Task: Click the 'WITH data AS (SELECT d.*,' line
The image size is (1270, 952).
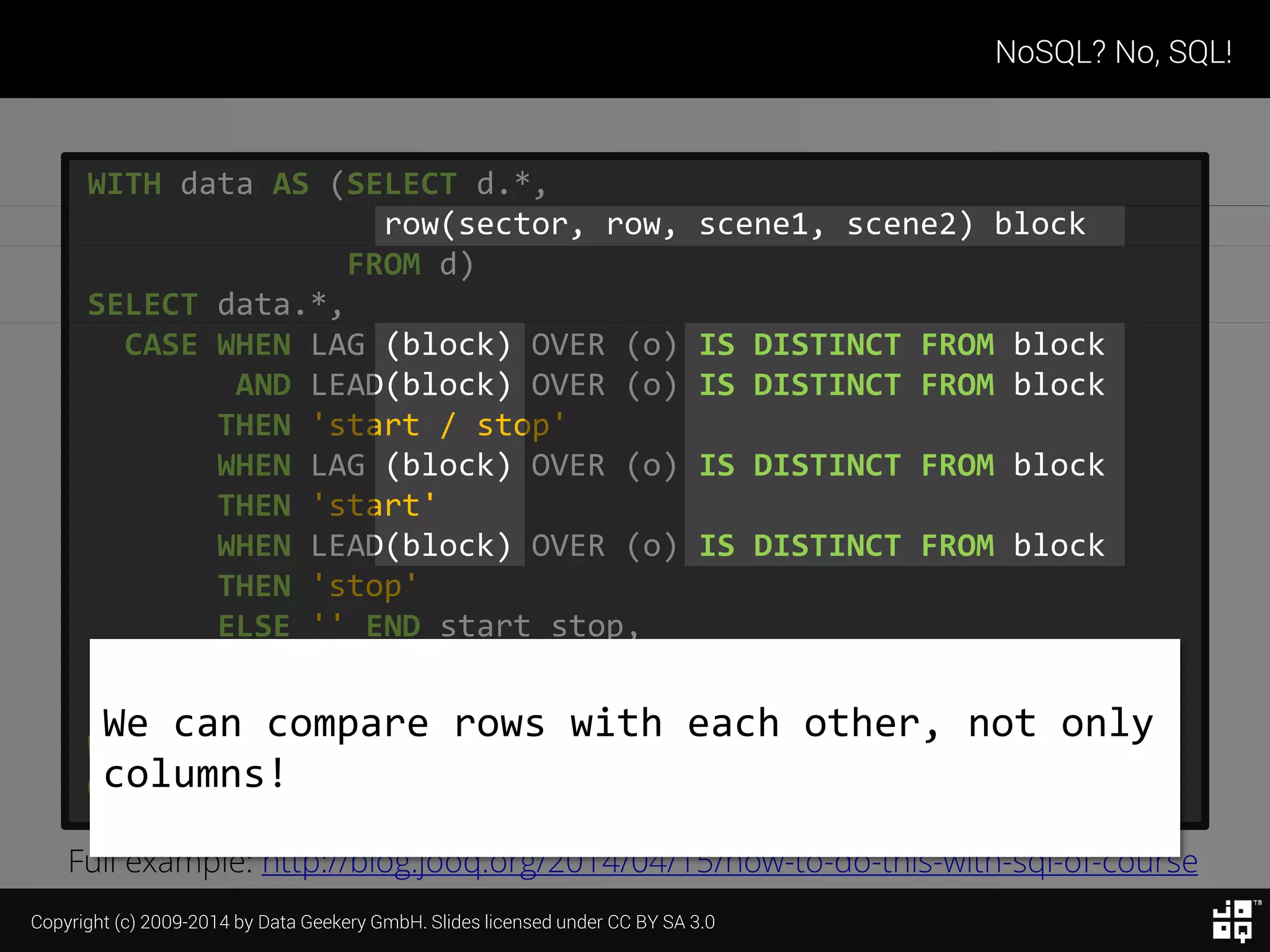Action: [x=317, y=184]
